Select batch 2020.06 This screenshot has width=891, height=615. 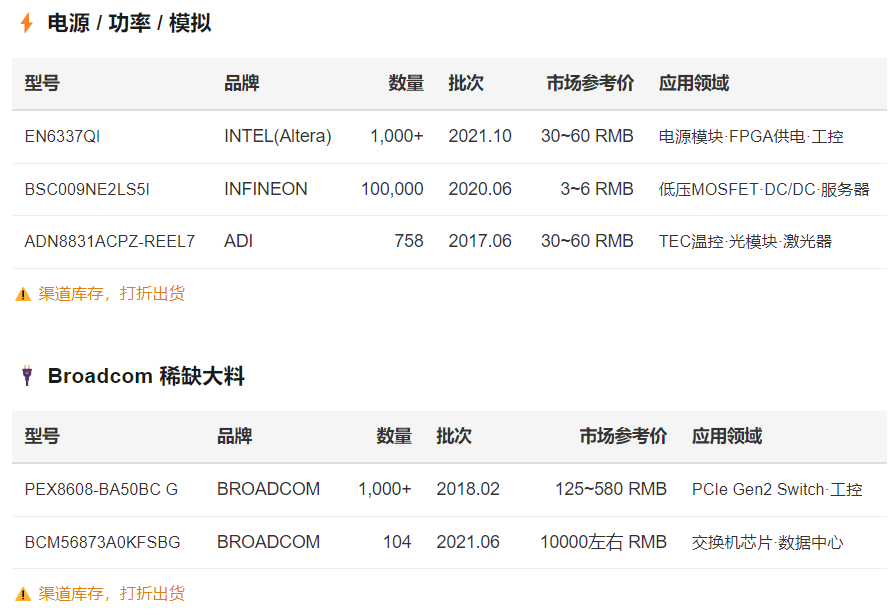coord(480,189)
